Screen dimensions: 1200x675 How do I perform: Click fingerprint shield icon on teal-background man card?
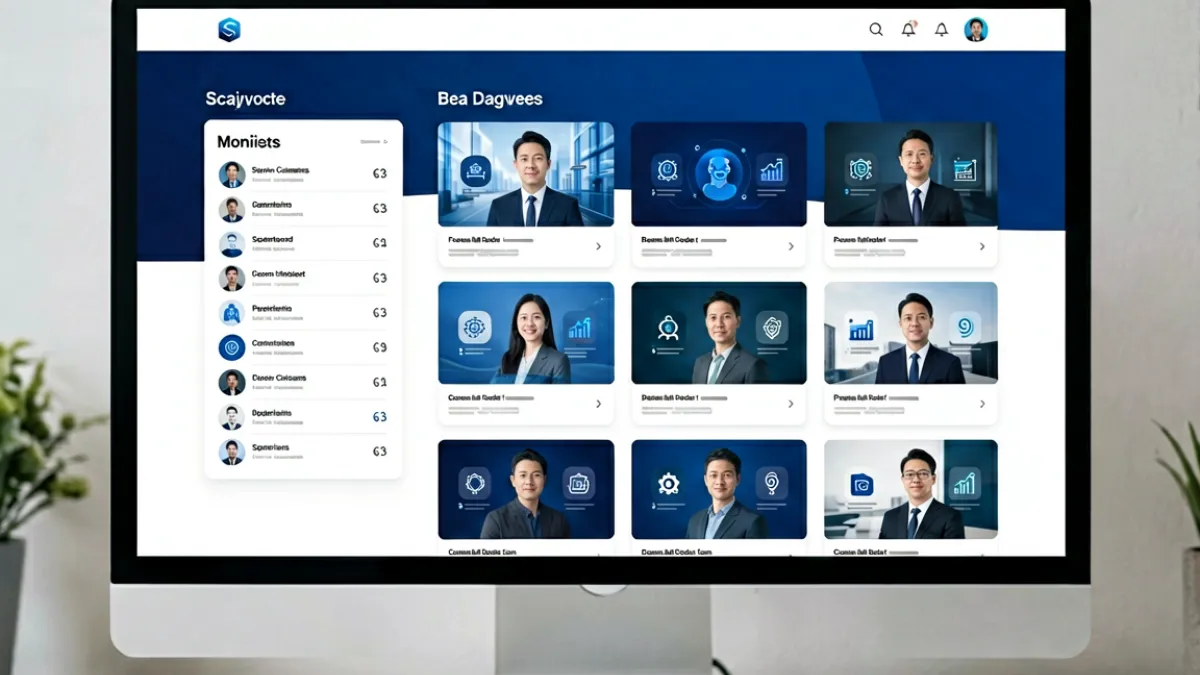click(x=770, y=327)
